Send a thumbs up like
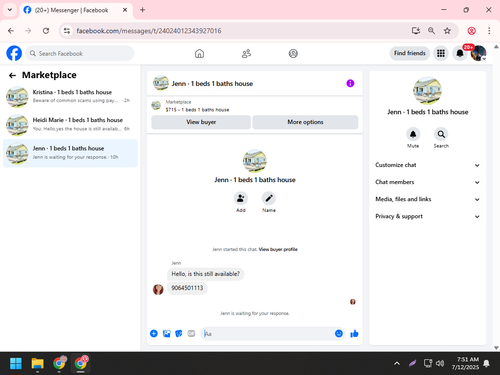The height and width of the screenshot is (375, 500). coord(354,333)
